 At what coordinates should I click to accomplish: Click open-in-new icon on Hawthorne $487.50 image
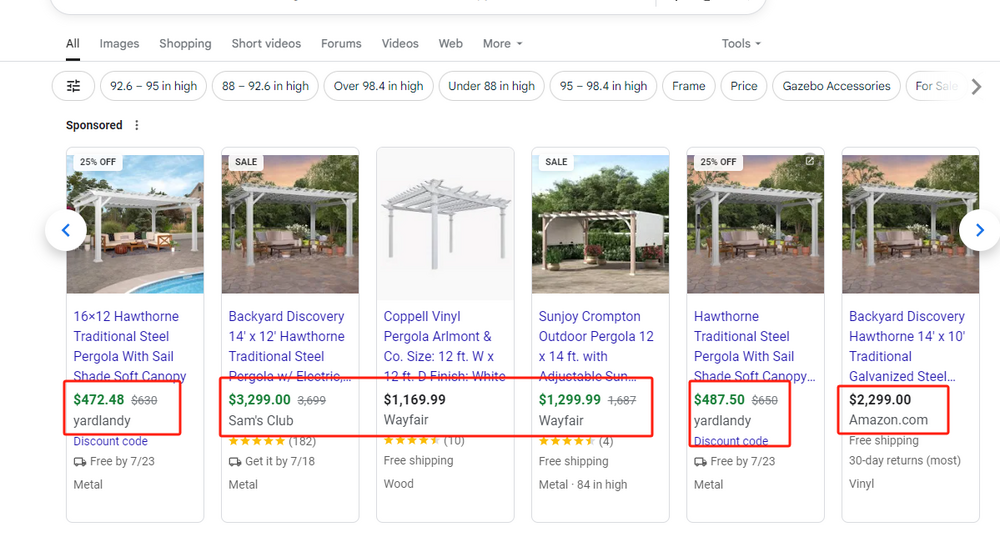click(x=810, y=161)
